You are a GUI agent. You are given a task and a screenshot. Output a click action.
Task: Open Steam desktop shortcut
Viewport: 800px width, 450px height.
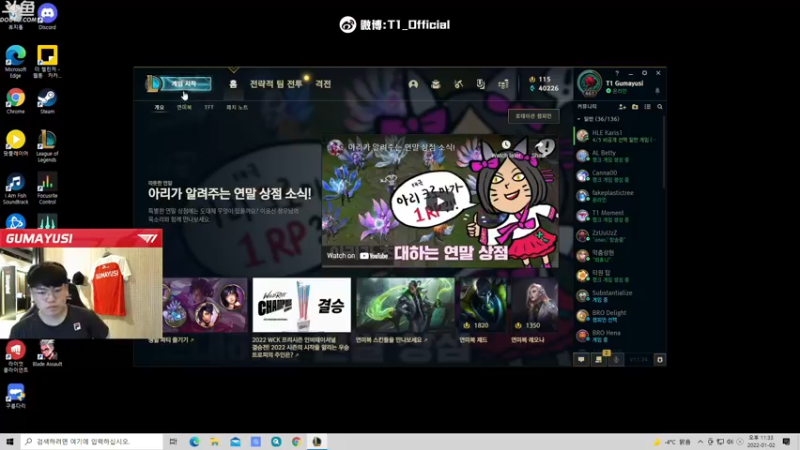(x=47, y=101)
